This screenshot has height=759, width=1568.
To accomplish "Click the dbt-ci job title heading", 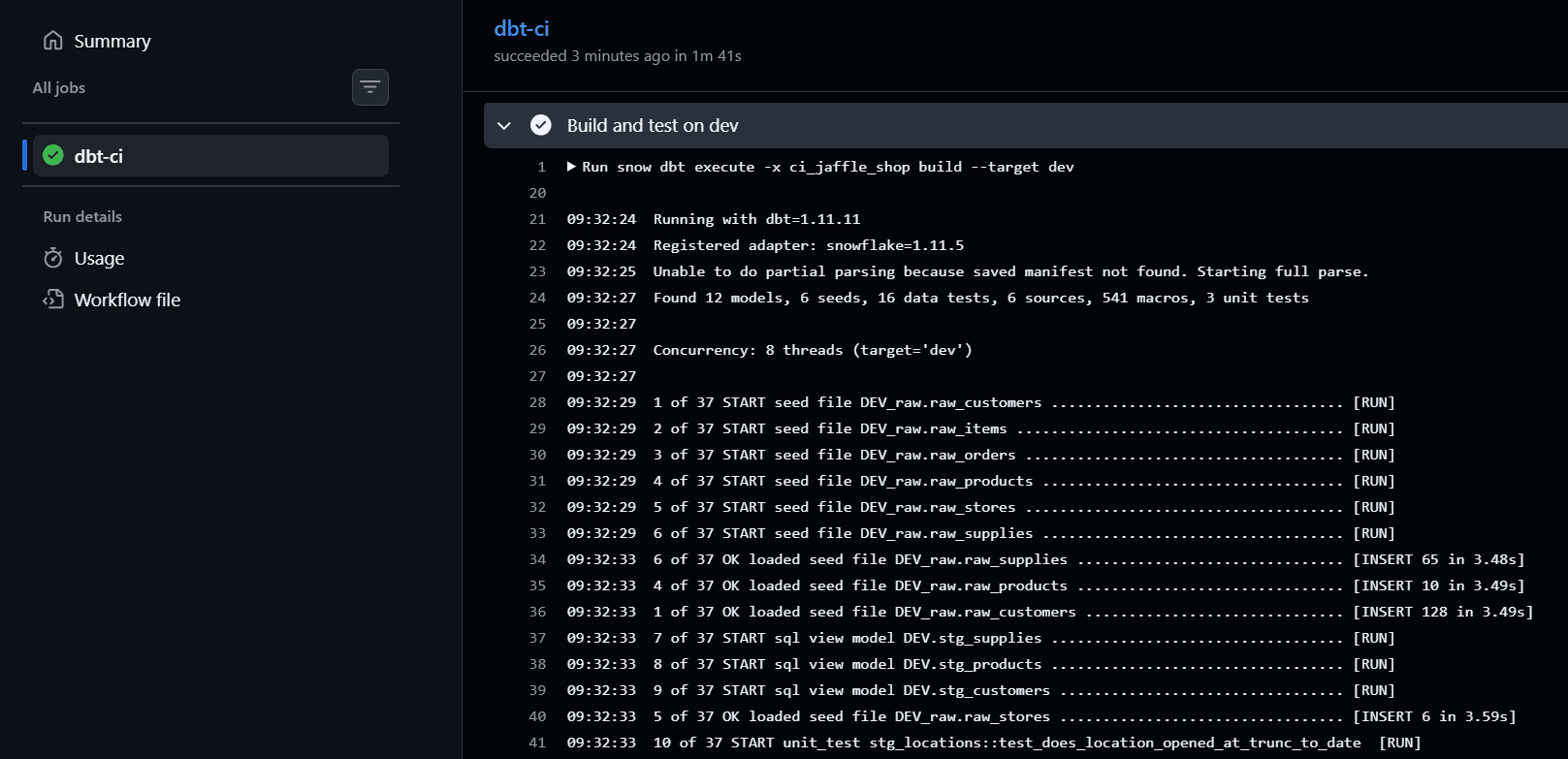I will 522,29.
